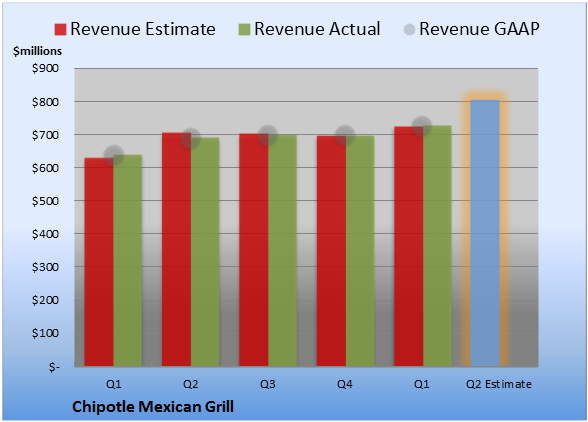Viewport: 588px width, 422px height.
Task: Select the blue Q2 Estimate bar
Action: coord(485,233)
